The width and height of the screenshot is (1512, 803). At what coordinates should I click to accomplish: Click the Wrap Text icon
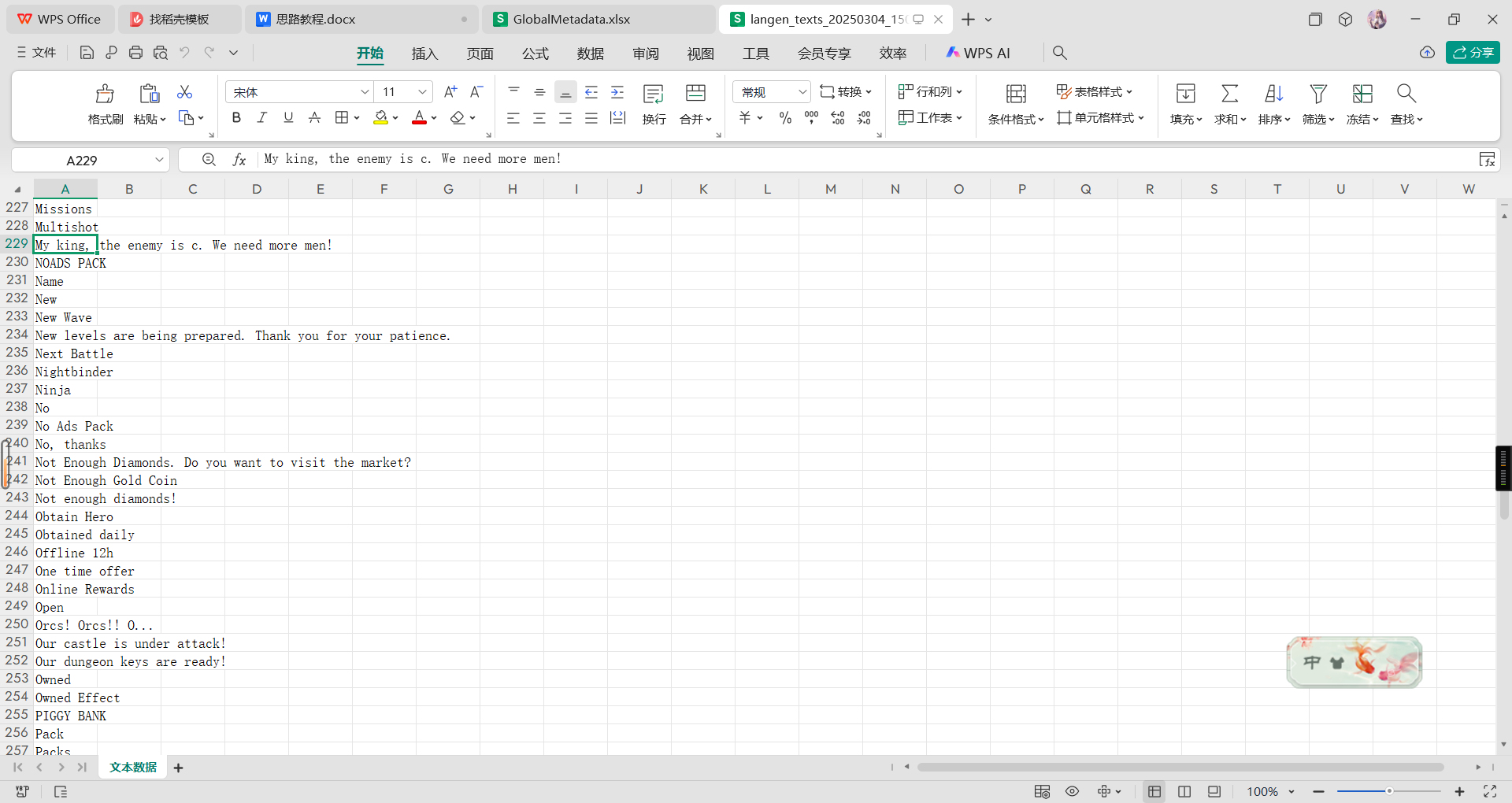pyautogui.click(x=654, y=94)
